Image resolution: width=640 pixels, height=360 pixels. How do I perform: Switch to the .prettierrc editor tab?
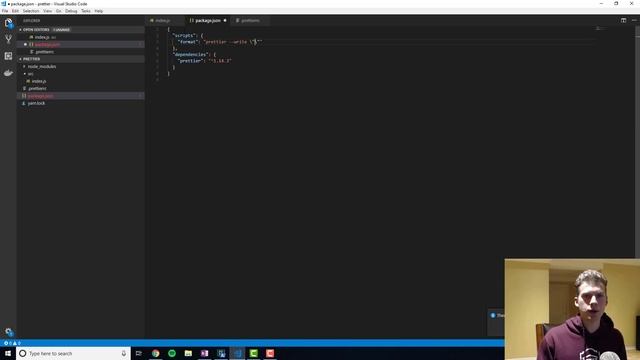[250, 20]
